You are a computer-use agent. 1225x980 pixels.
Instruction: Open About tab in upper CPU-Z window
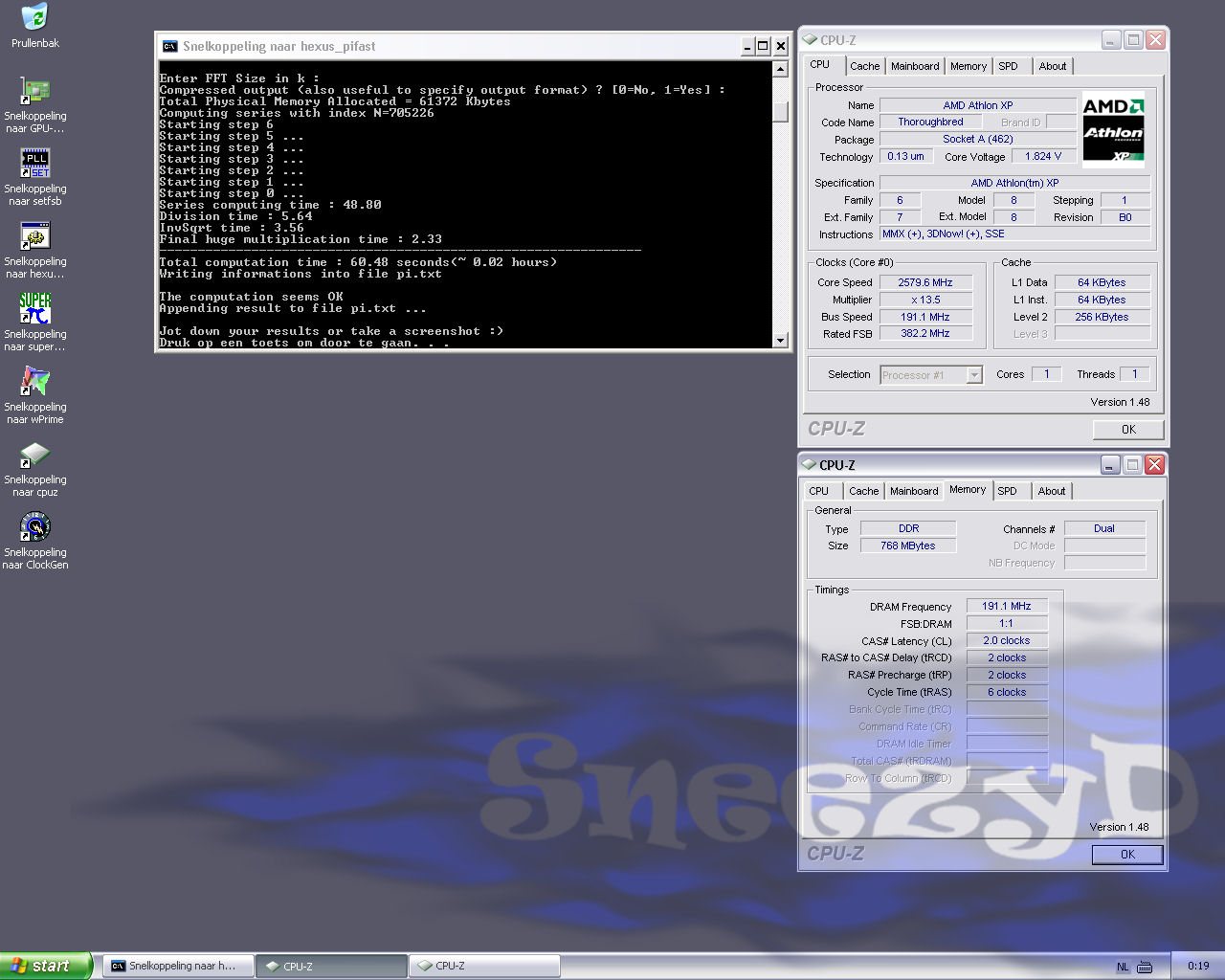1053,66
